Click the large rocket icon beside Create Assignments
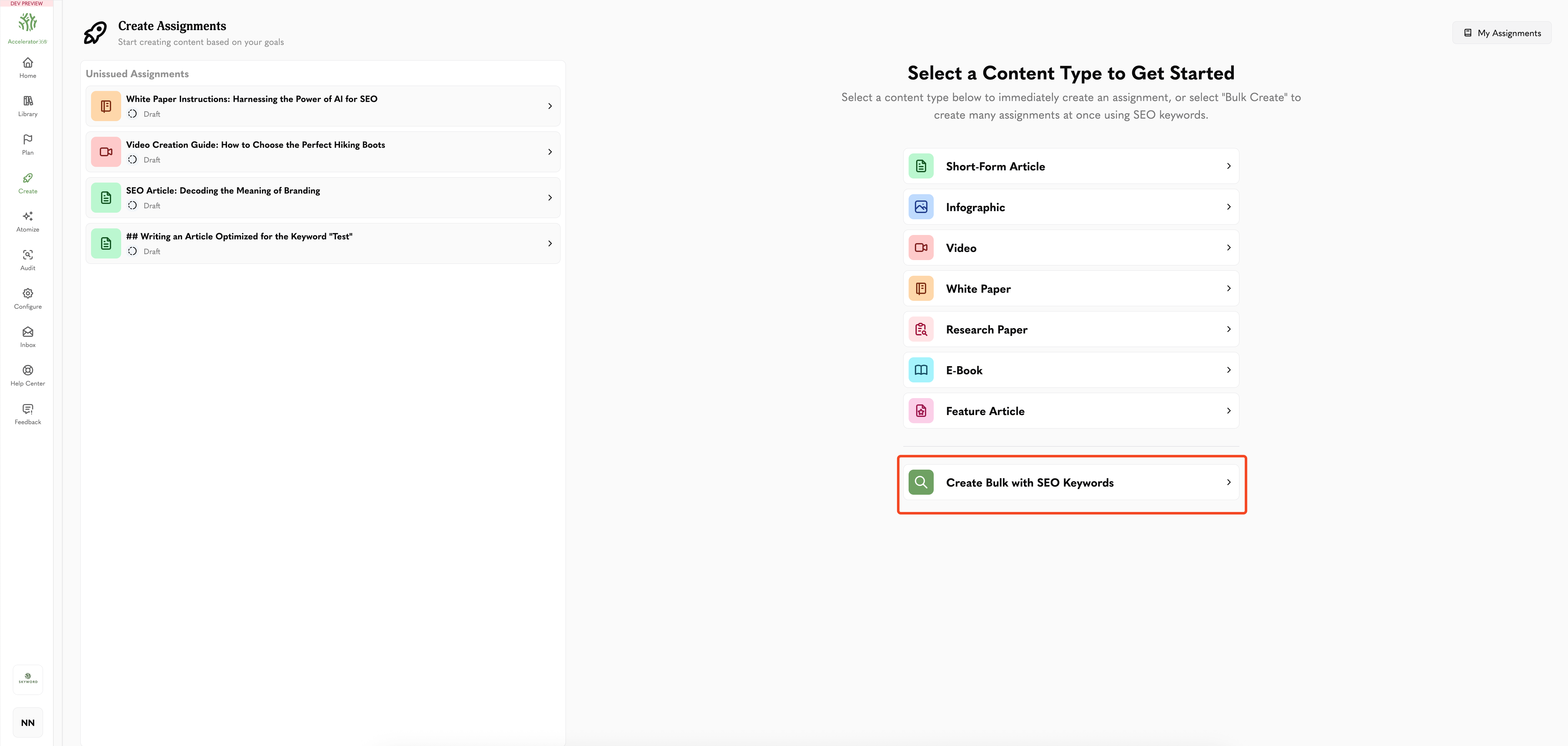 tap(95, 33)
